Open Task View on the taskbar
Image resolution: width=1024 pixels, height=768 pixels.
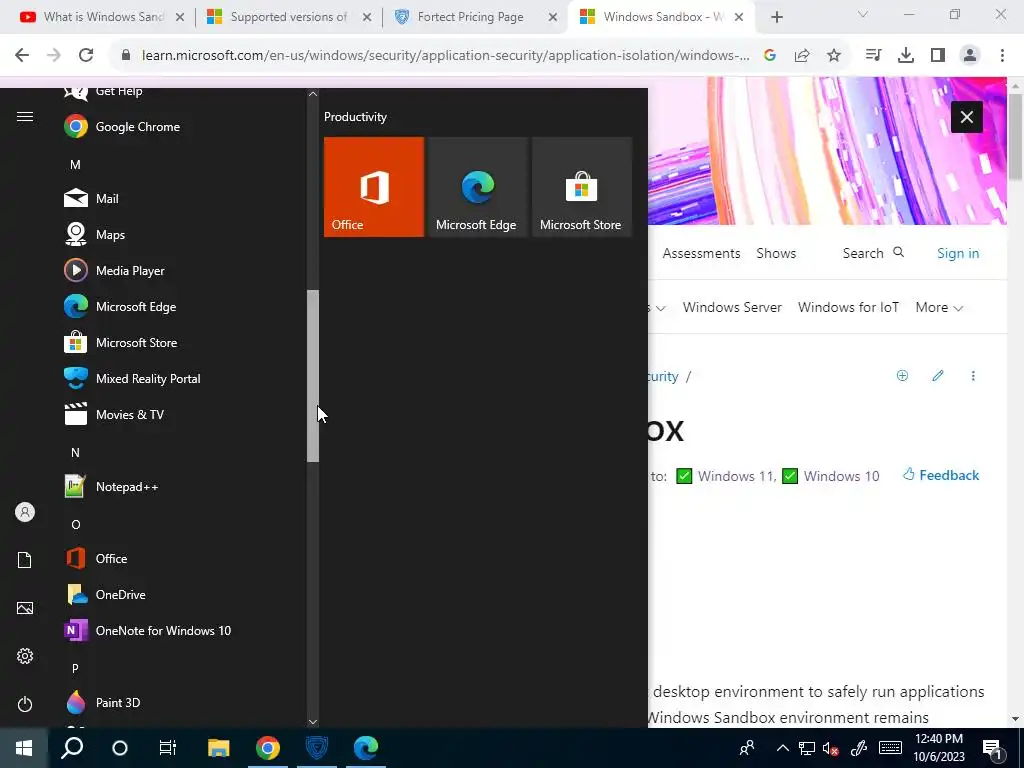pos(168,748)
